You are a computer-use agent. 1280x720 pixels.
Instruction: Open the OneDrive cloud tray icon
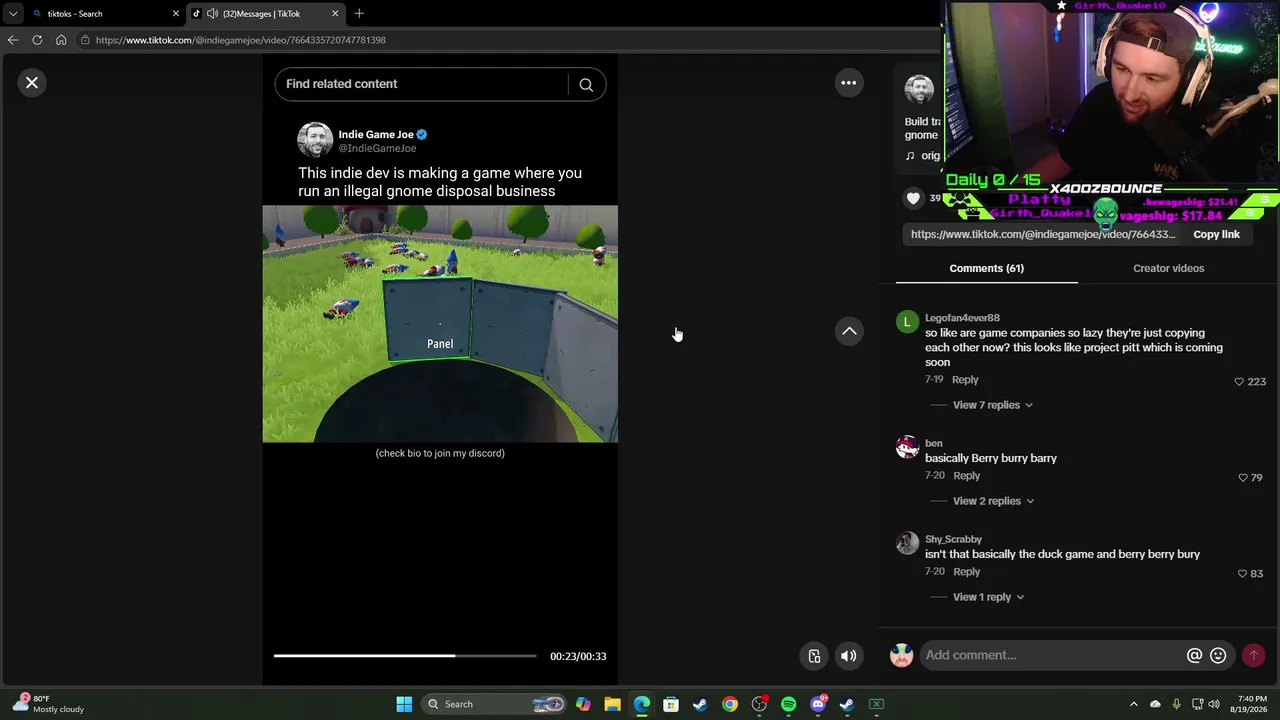click(x=1155, y=704)
